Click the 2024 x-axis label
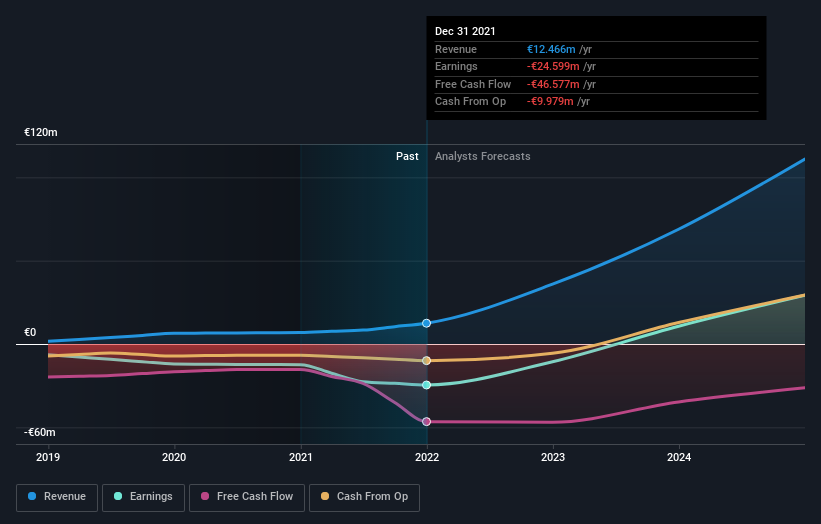 click(x=679, y=457)
